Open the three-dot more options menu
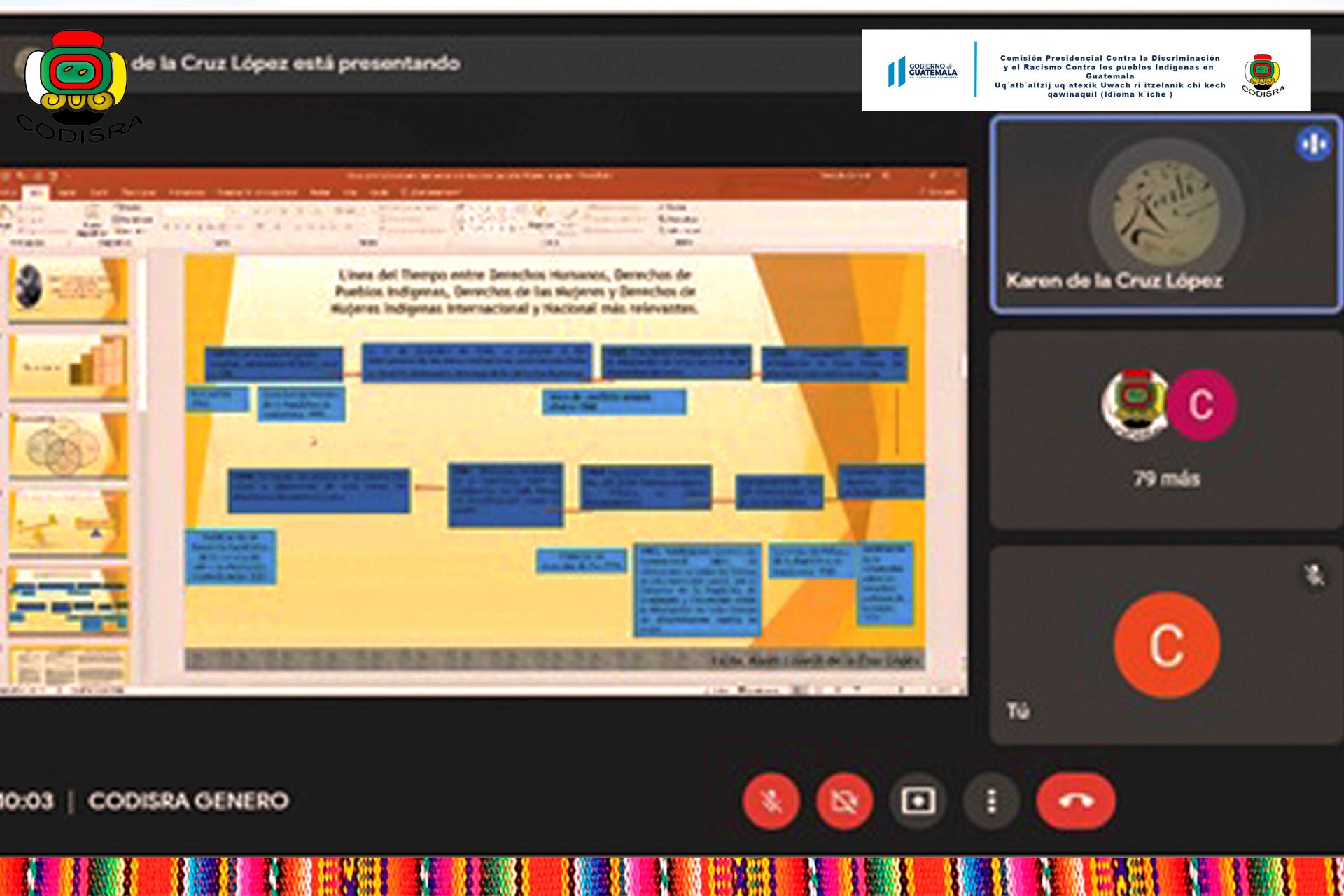1344x896 pixels. click(x=991, y=801)
